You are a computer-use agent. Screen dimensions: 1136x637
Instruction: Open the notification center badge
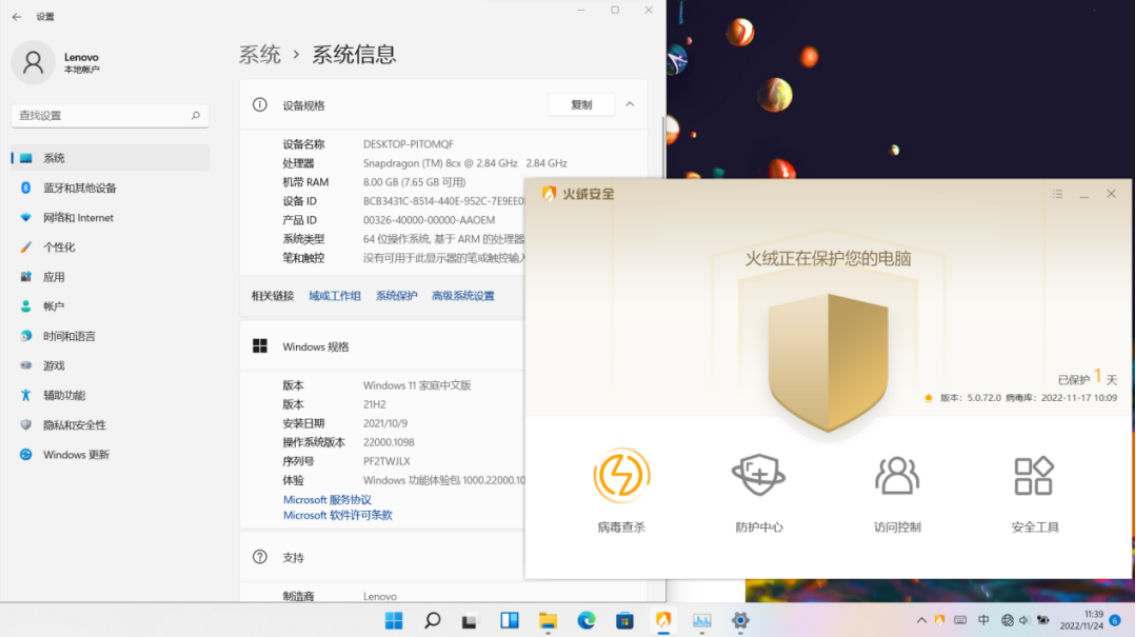[x=1115, y=620]
